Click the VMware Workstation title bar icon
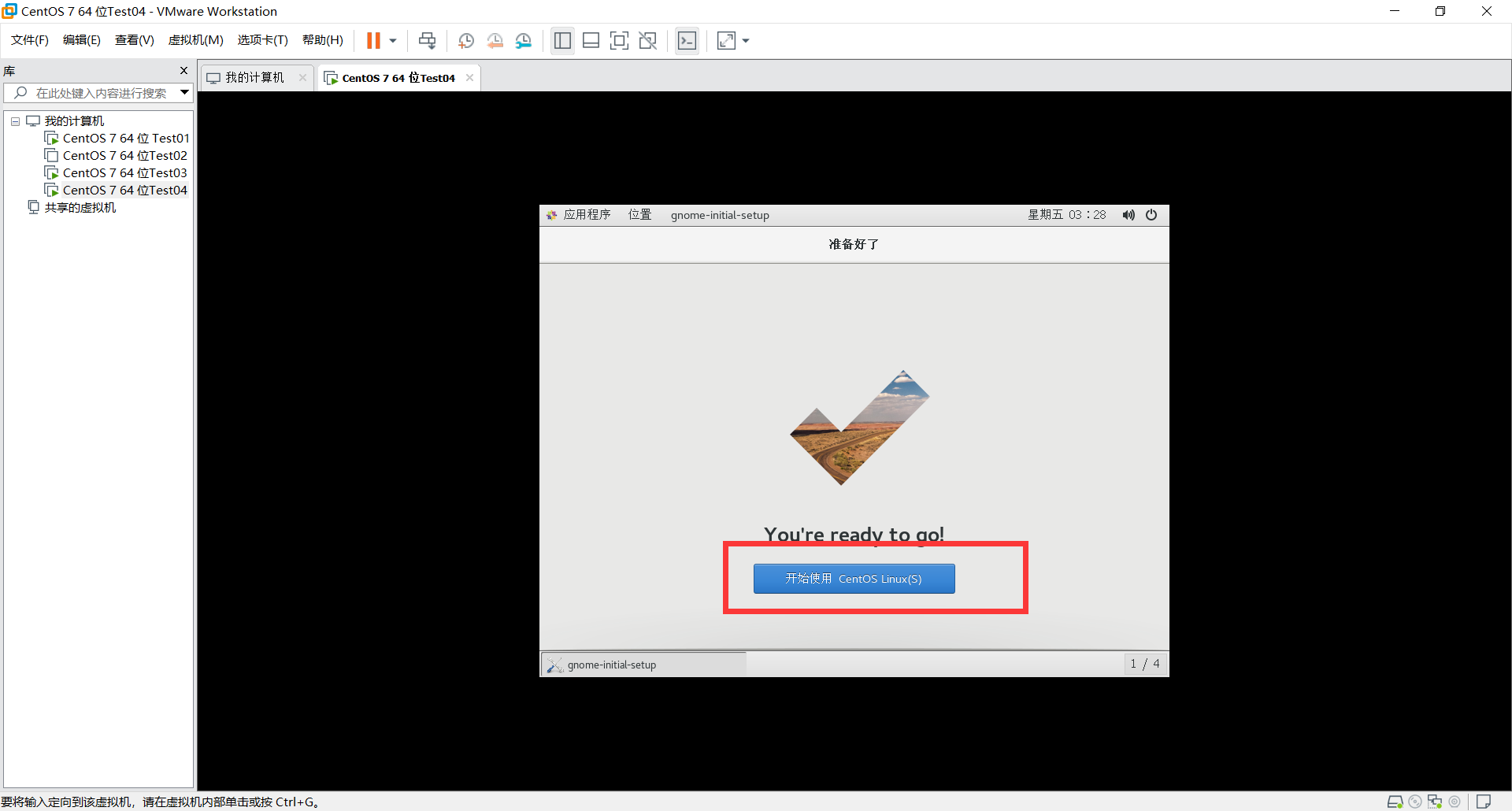Image resolution: width=1512 pixels, height=811 pixels. 9,11
